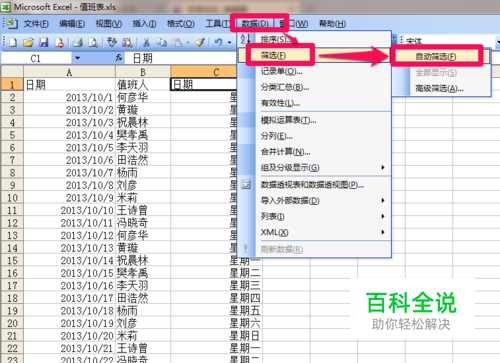The height and width of the screenshot is (363, 500).
Task: Click the Research binoculars icon
Action: pos(127,42)
